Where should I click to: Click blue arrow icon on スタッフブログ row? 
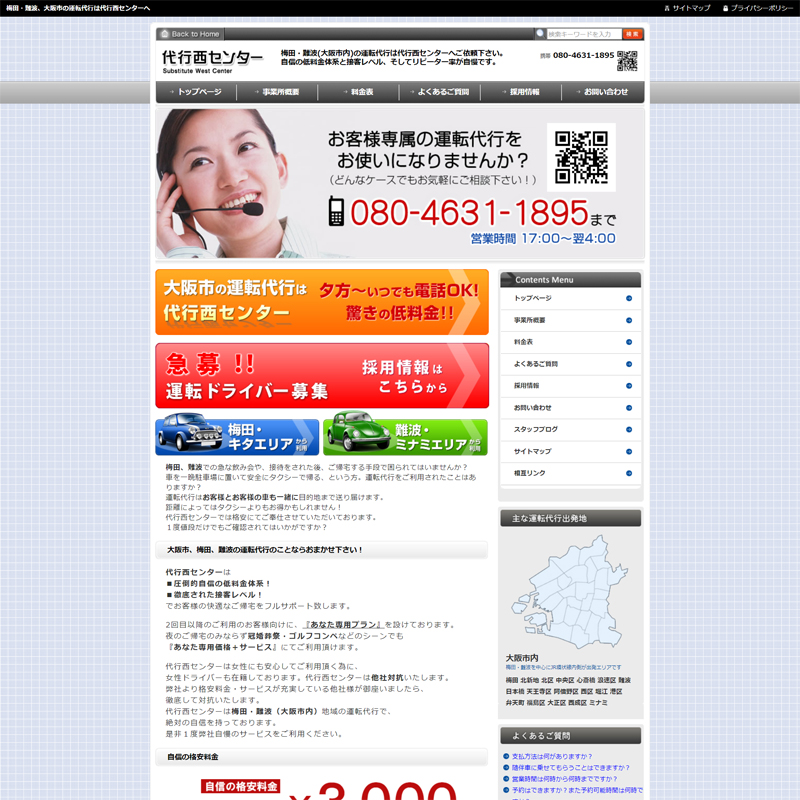(x=629, y=430)
